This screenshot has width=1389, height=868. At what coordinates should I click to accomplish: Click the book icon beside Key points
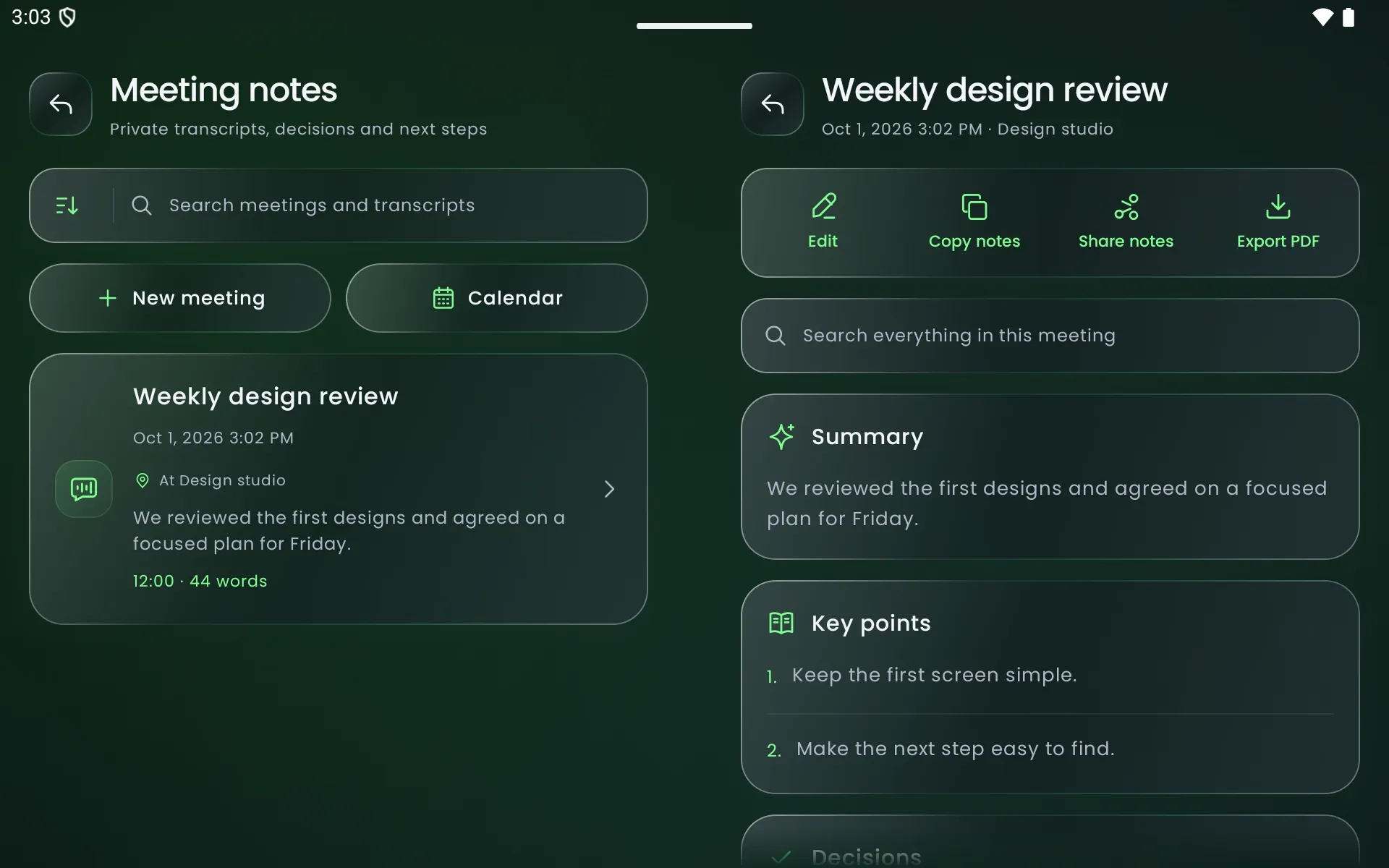(x=781, y=624)
